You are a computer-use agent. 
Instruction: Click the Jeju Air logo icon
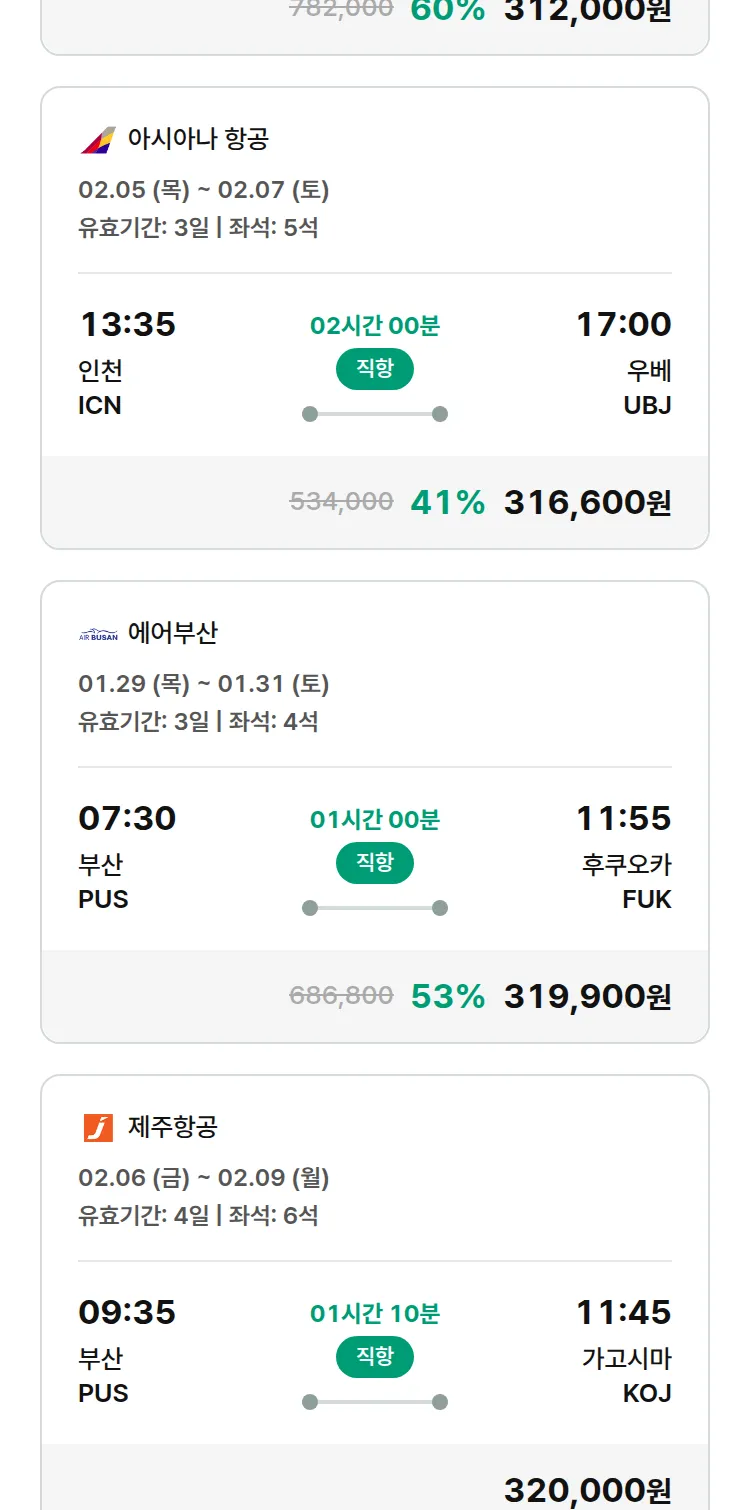coord(98,1128)
